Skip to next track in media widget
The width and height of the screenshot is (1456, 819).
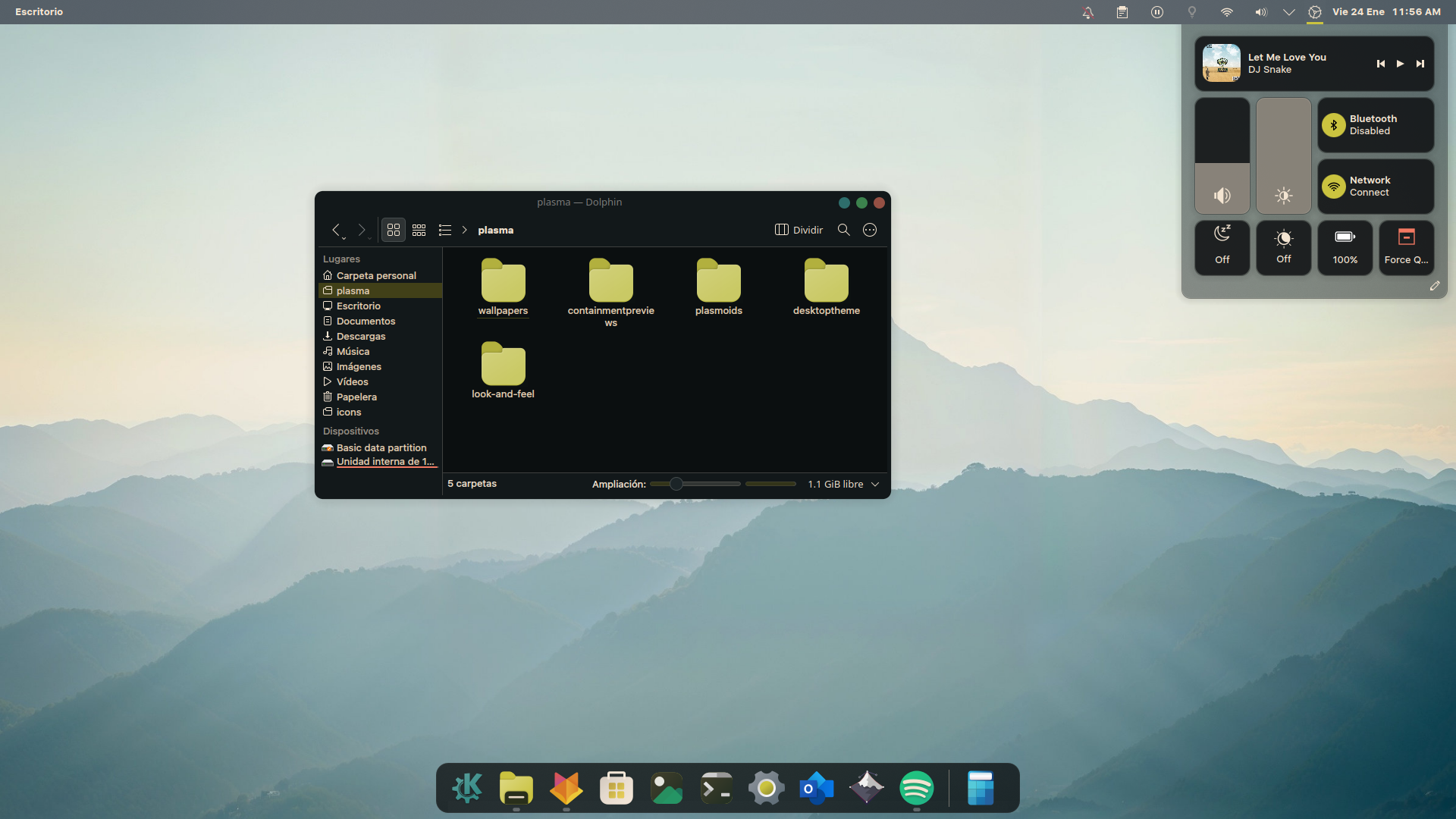pos(1420,64)
